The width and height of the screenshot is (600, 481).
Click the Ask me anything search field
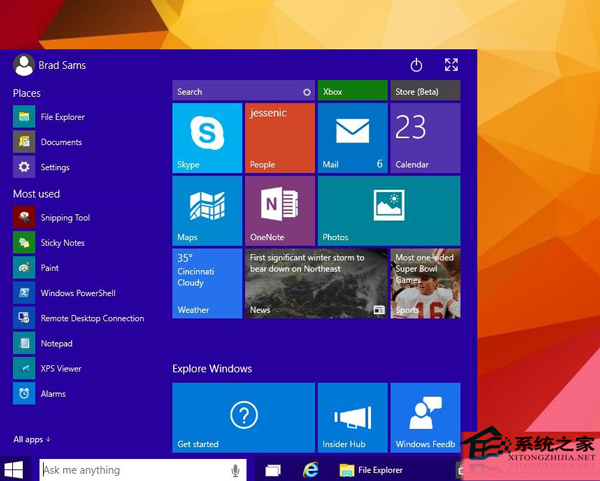click(x=130, y=470)
